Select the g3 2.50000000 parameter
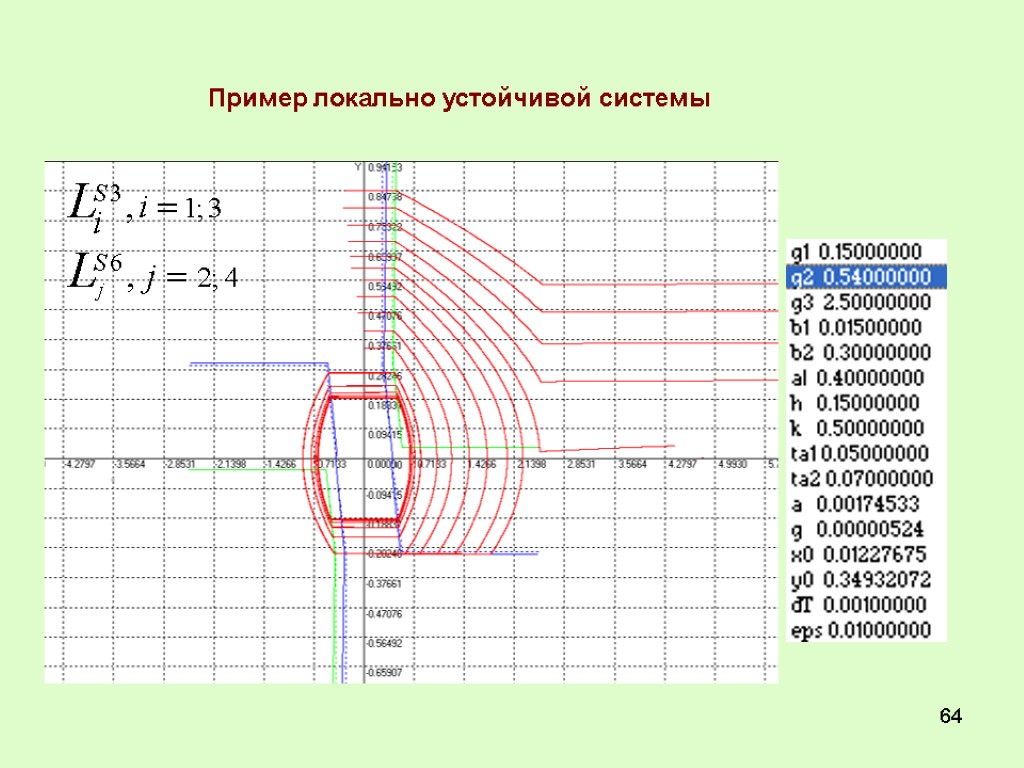Viewport: 1024px width, 768px height. (862, 301)
